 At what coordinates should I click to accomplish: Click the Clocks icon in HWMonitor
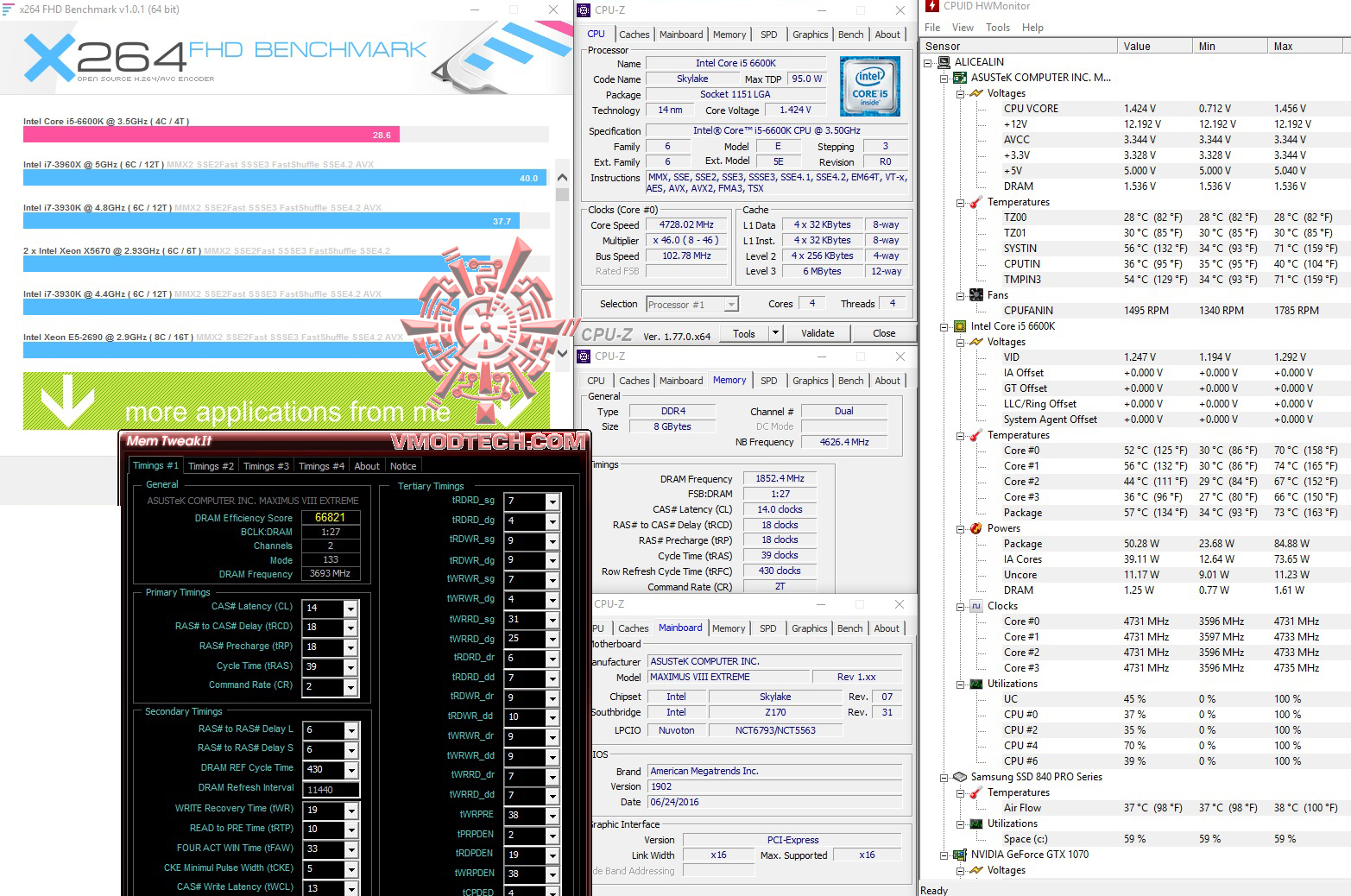pyautogui.click(x=976, y=606)
